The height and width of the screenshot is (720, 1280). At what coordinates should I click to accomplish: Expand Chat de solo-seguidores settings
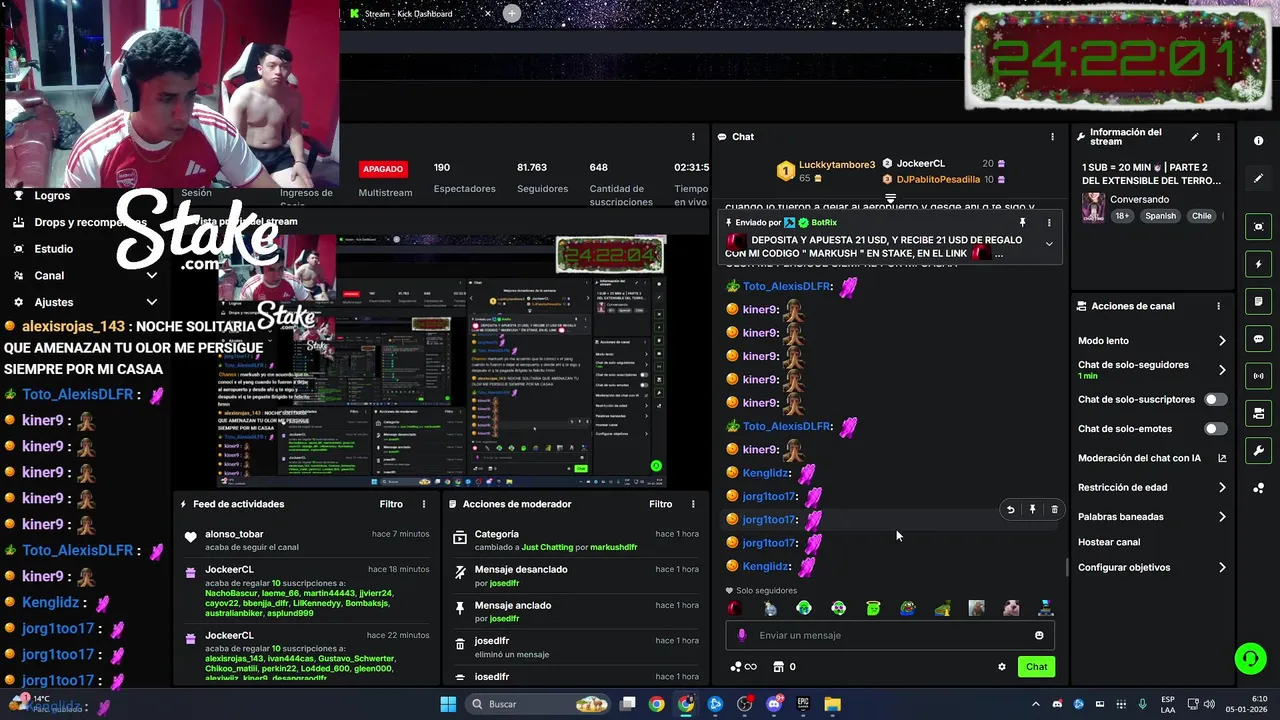[1222, 370]
